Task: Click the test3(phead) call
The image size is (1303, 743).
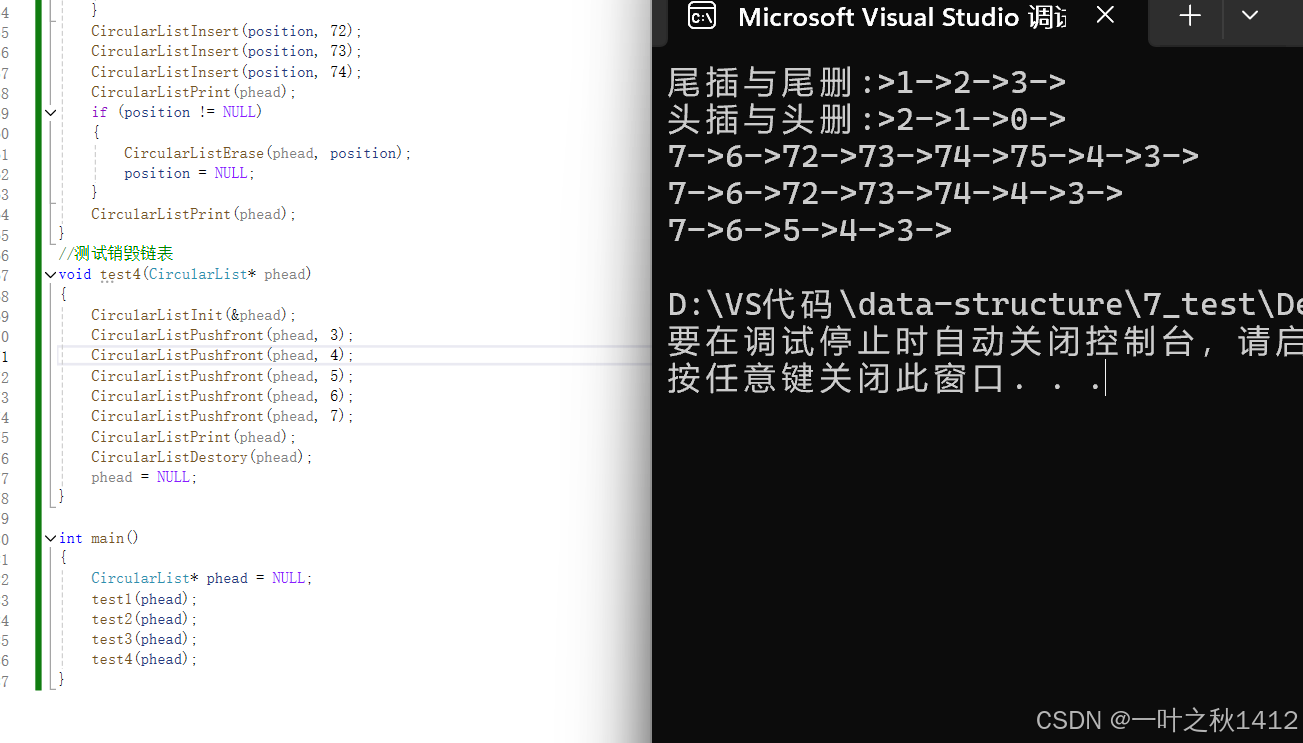Action: tap(145, 639)
